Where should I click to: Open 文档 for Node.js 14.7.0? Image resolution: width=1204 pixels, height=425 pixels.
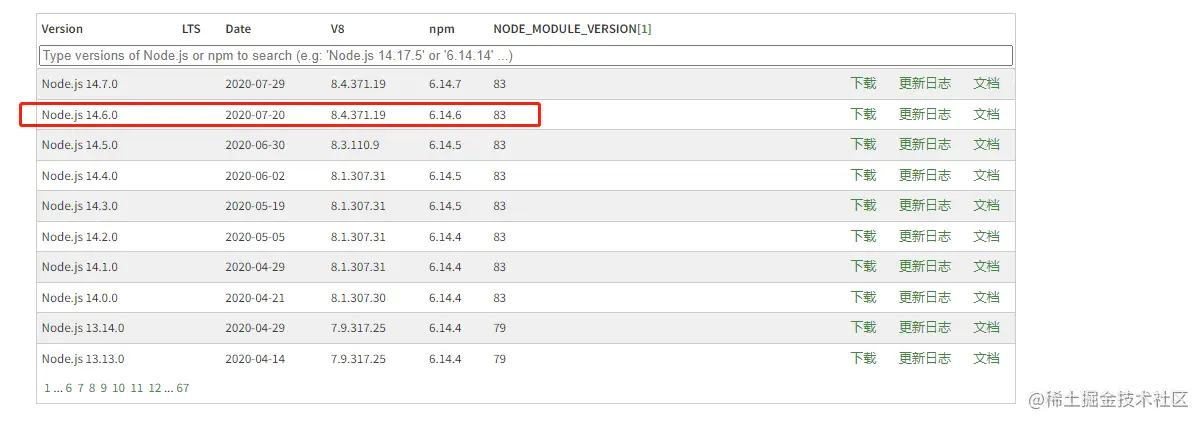tap(986, 84)
